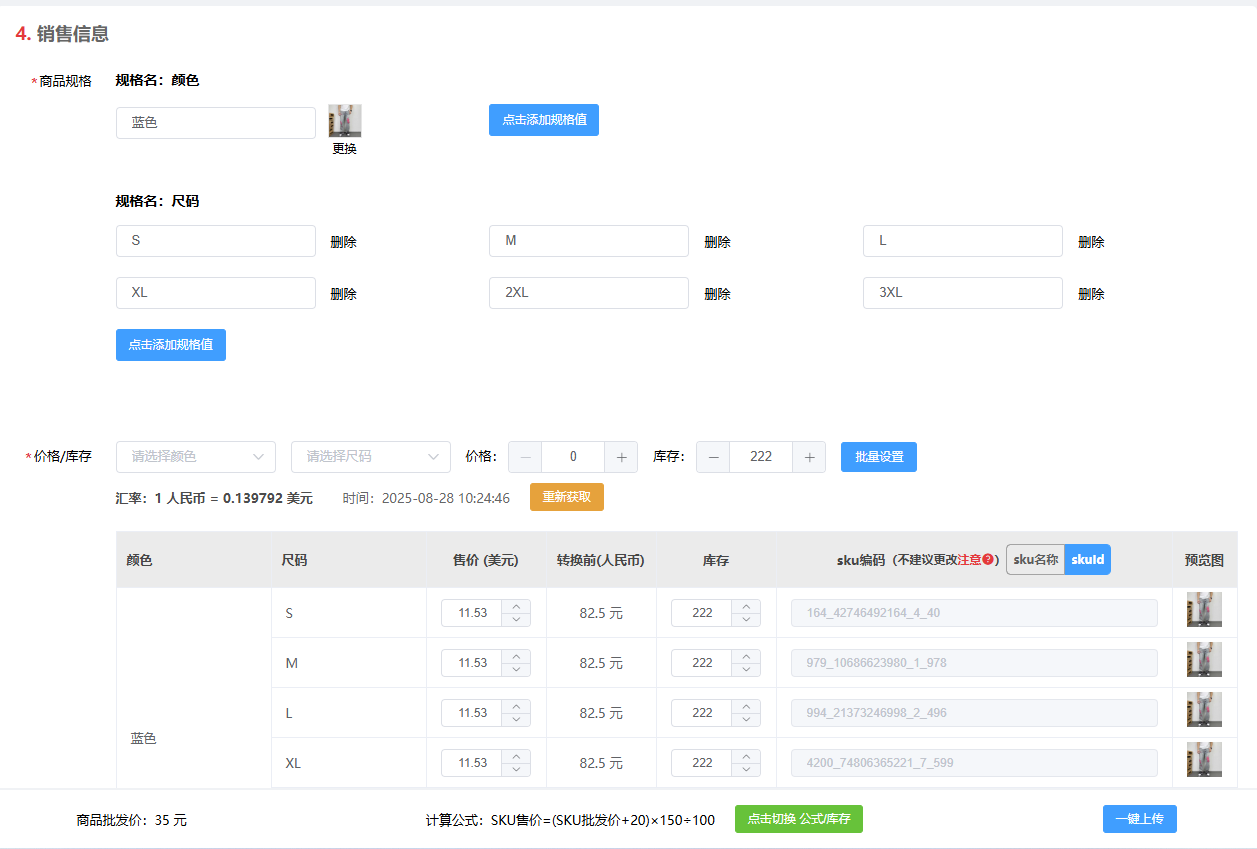Open the 请选择尺码 size dropdown

pos(371,456)
